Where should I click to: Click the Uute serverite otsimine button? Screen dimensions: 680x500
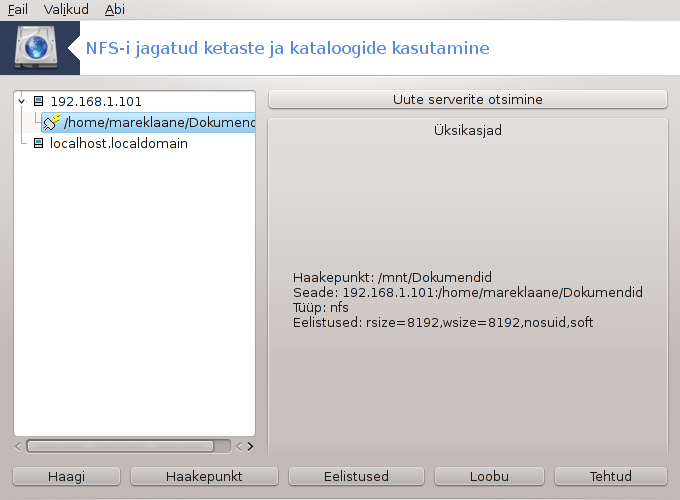(x=468, y=99)
